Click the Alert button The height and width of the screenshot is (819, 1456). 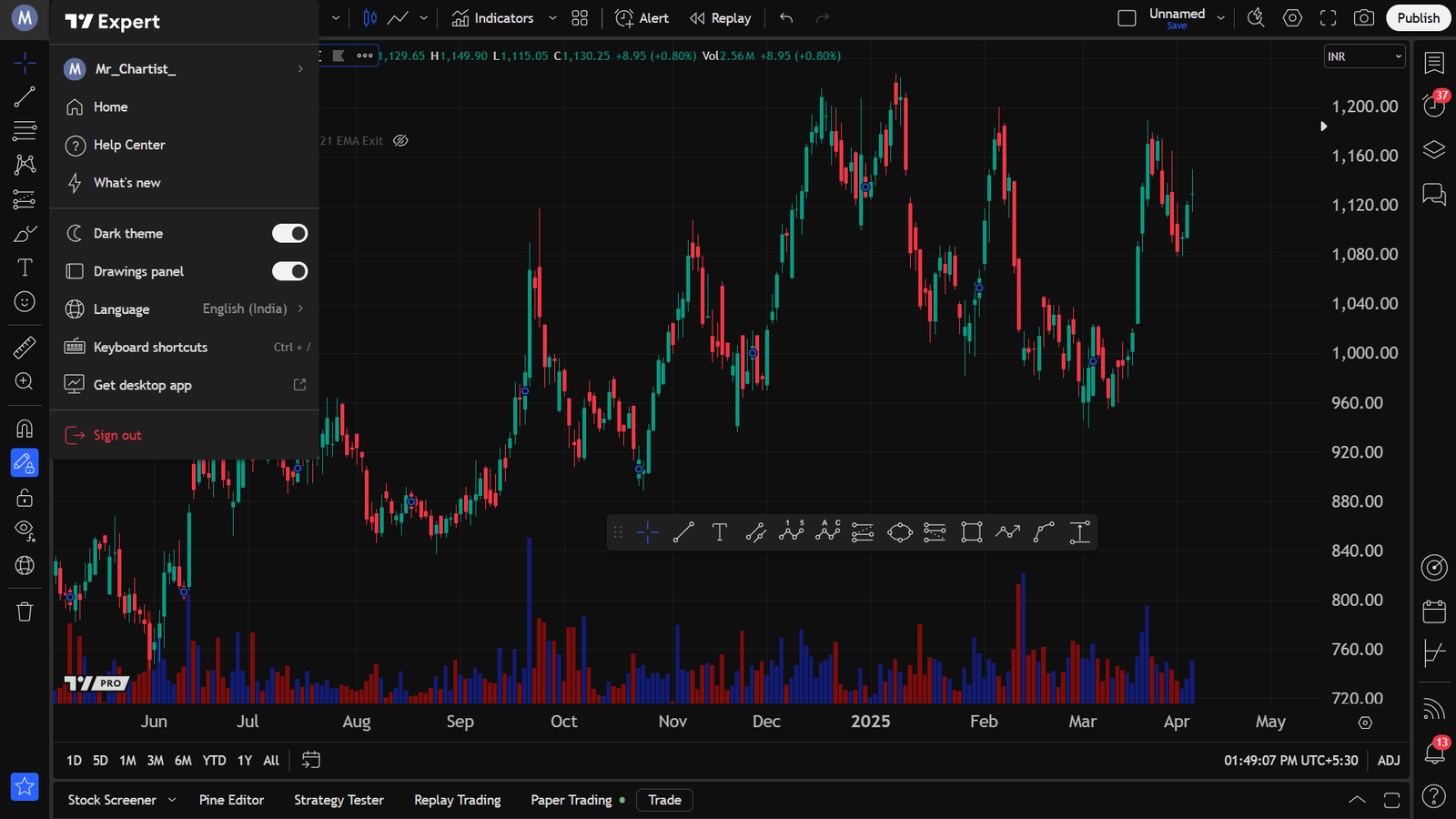tap(642, 18)
